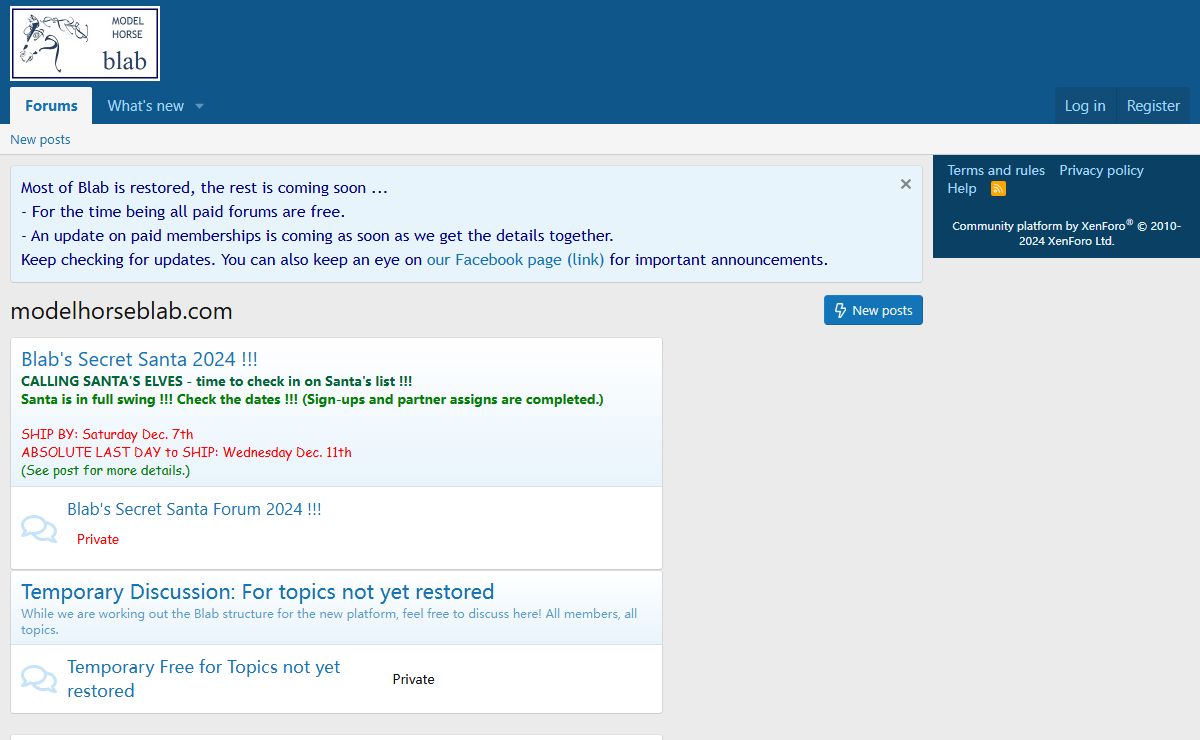Screen dimensions: 1200x740
Task: Click 'ABSOLUTE LAST DAY to SHIP' text
Action: tap(186, 452)
